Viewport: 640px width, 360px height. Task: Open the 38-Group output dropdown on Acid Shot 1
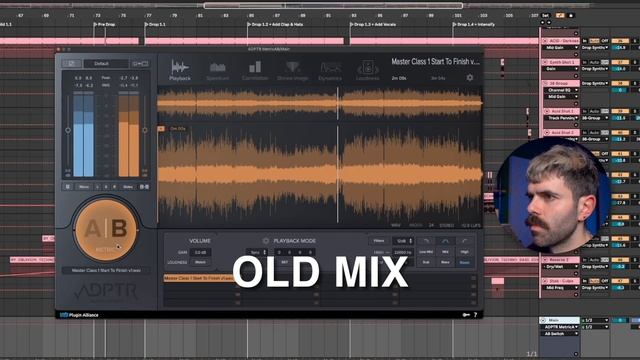pyautogui.click(x=595, y=118)
